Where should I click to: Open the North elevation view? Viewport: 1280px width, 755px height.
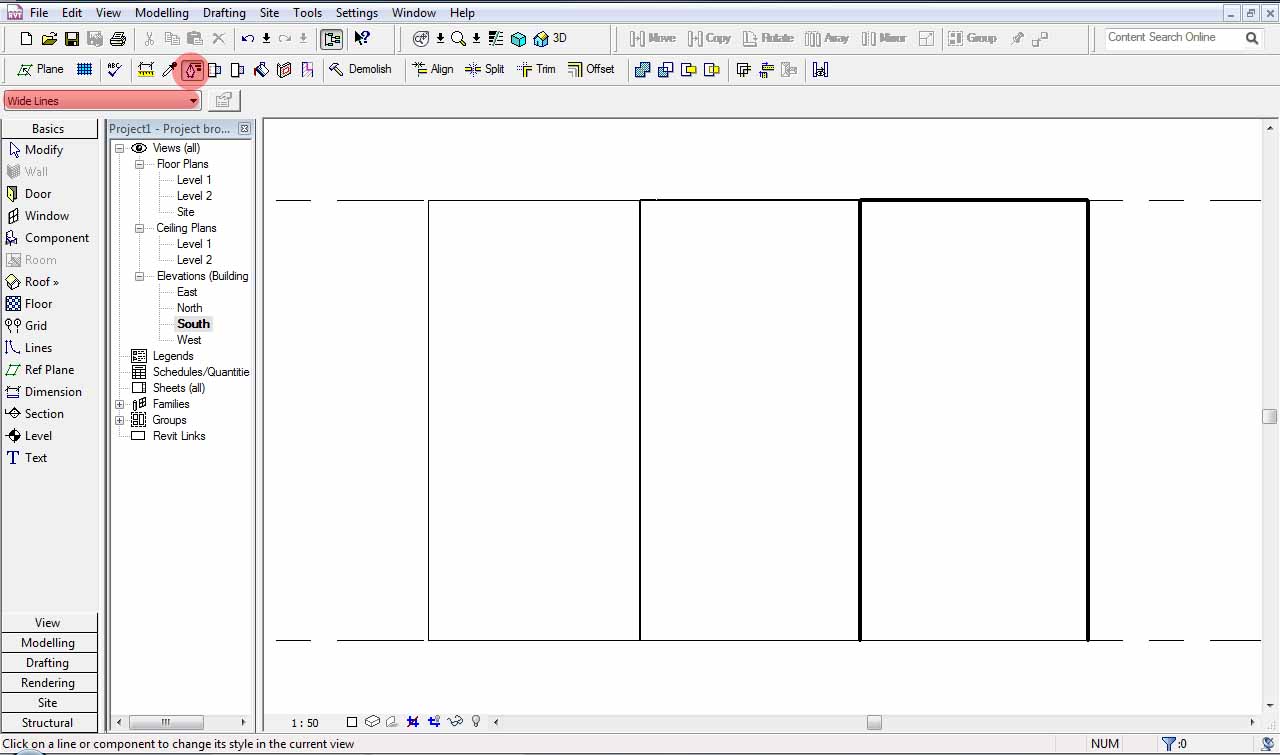189,308
